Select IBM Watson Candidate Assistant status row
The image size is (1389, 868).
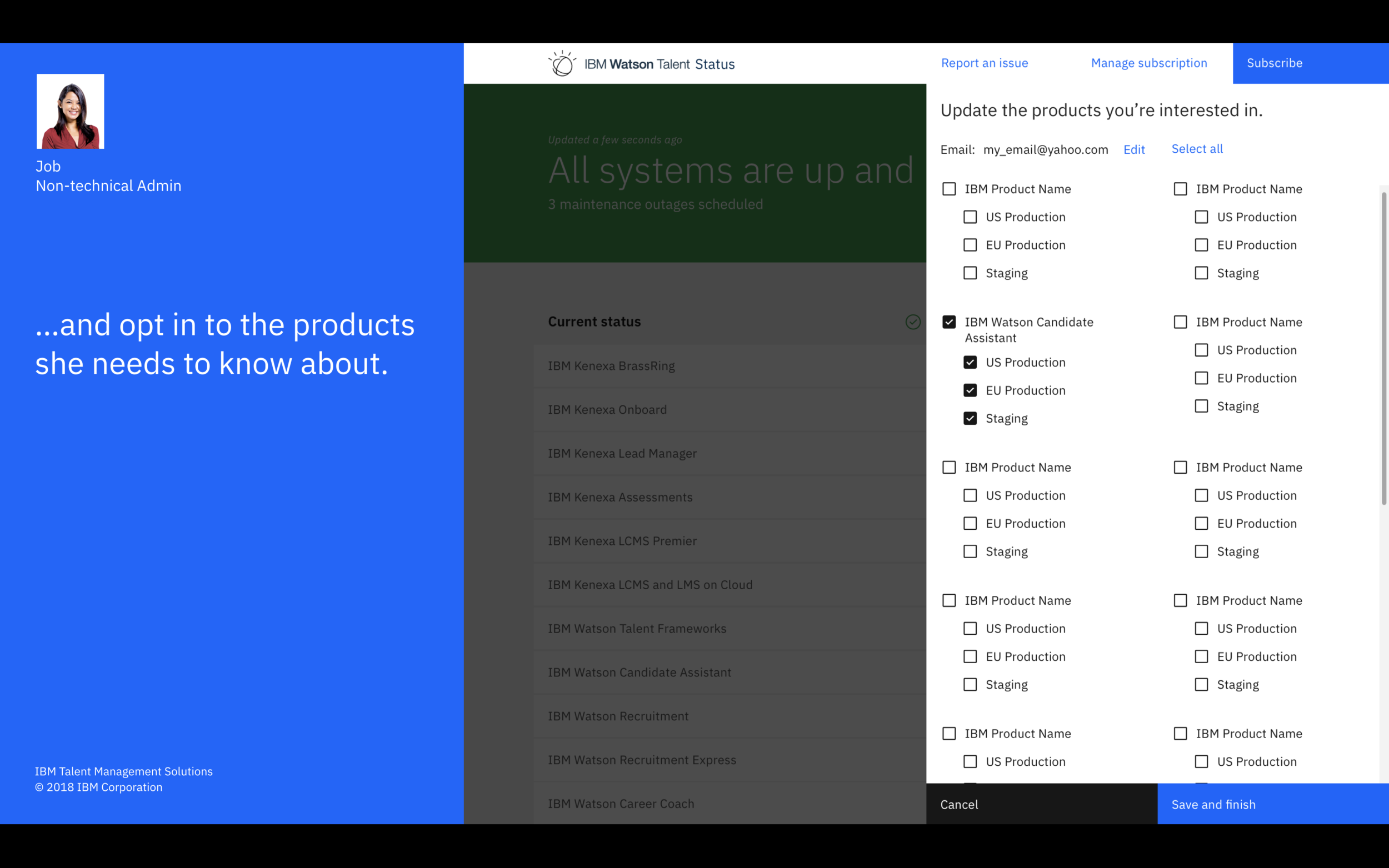click(730, 672)
